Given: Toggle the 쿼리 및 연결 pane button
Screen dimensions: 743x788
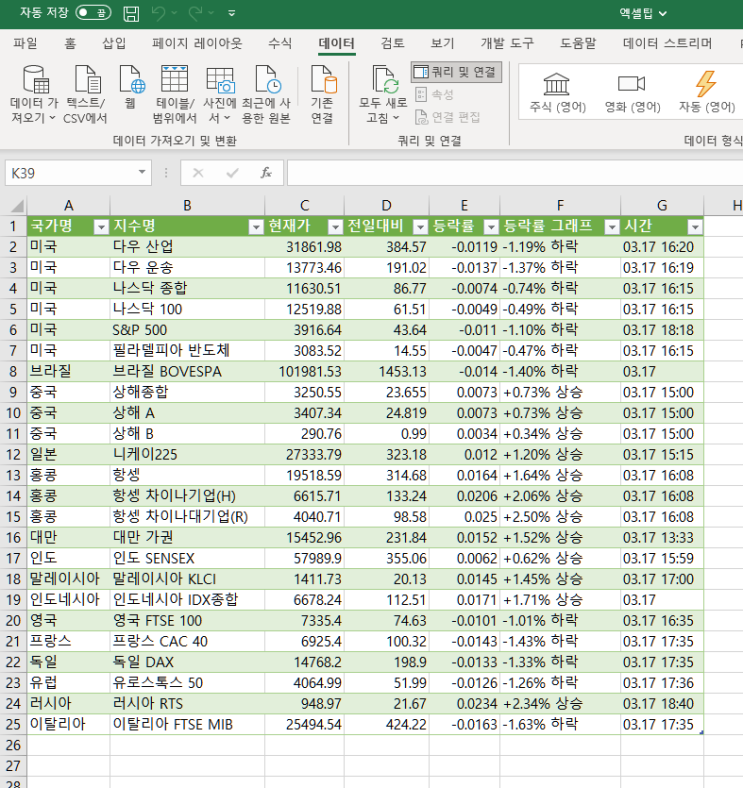Looking at the screenshot, I should 456,72.
